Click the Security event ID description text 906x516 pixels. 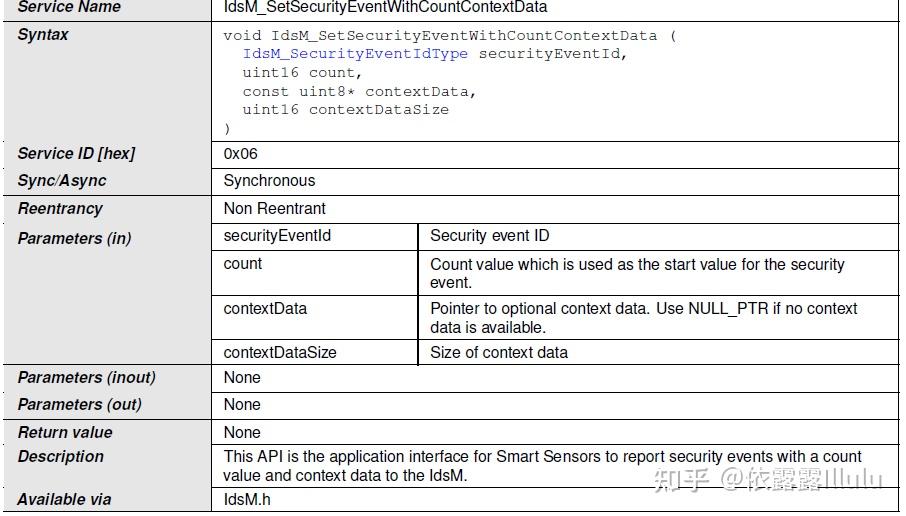tap(489, 236)
